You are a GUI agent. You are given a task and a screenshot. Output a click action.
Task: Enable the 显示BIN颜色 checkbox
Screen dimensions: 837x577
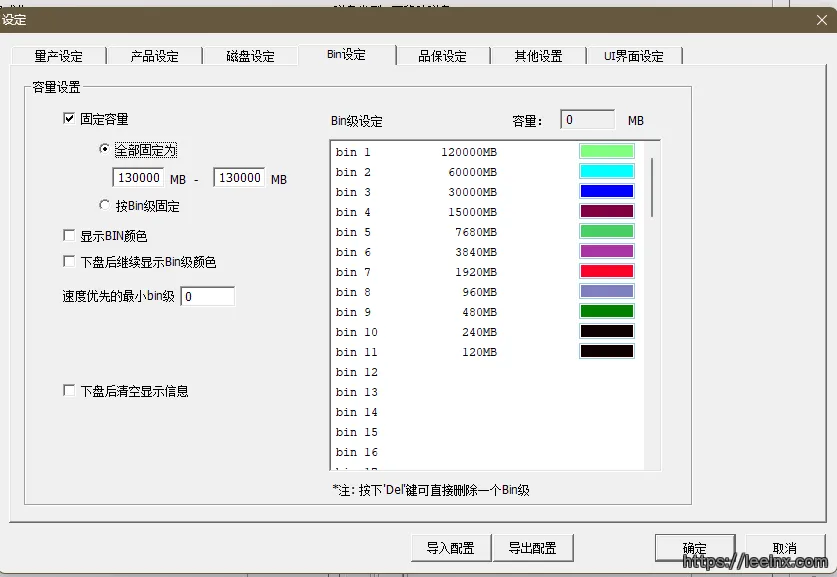(x=69, y=236)
